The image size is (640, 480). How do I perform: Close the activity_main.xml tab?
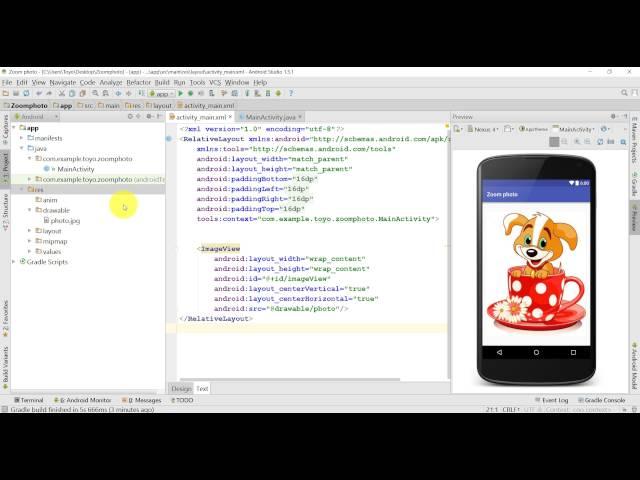point(230,117)
